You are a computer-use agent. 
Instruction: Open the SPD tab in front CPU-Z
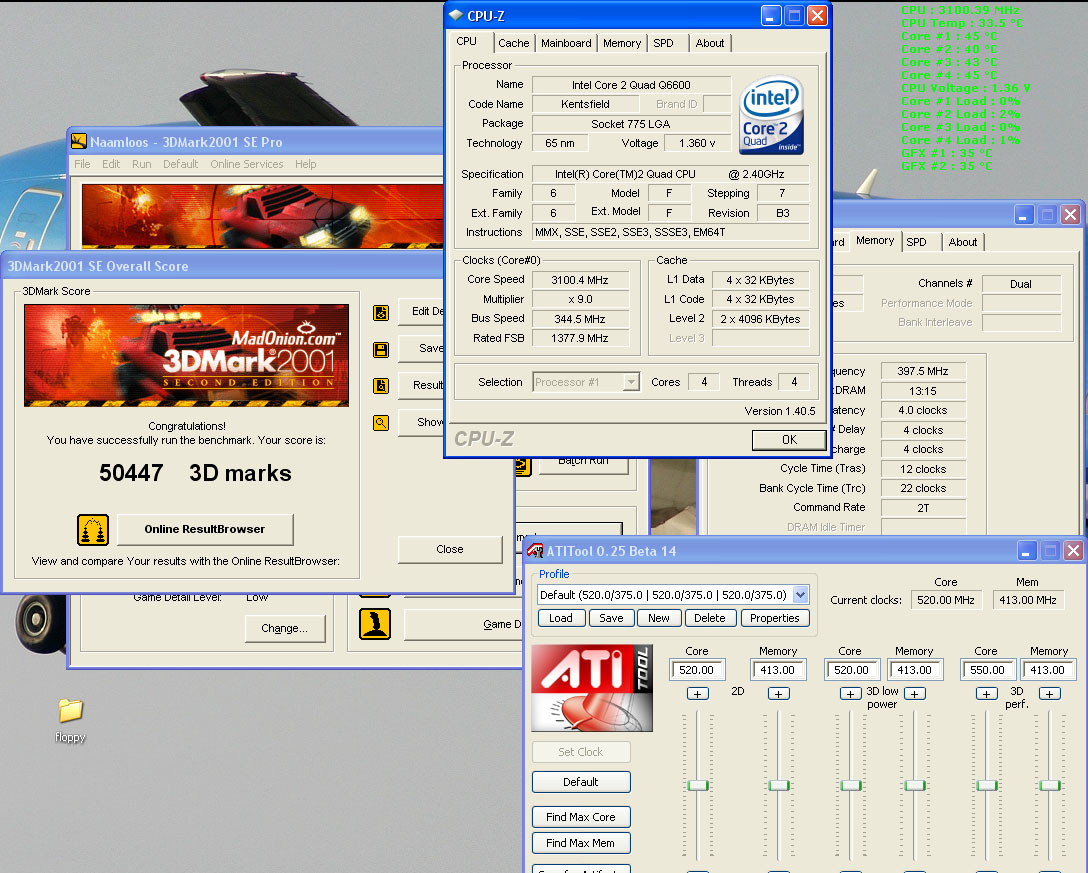(663, 43)
